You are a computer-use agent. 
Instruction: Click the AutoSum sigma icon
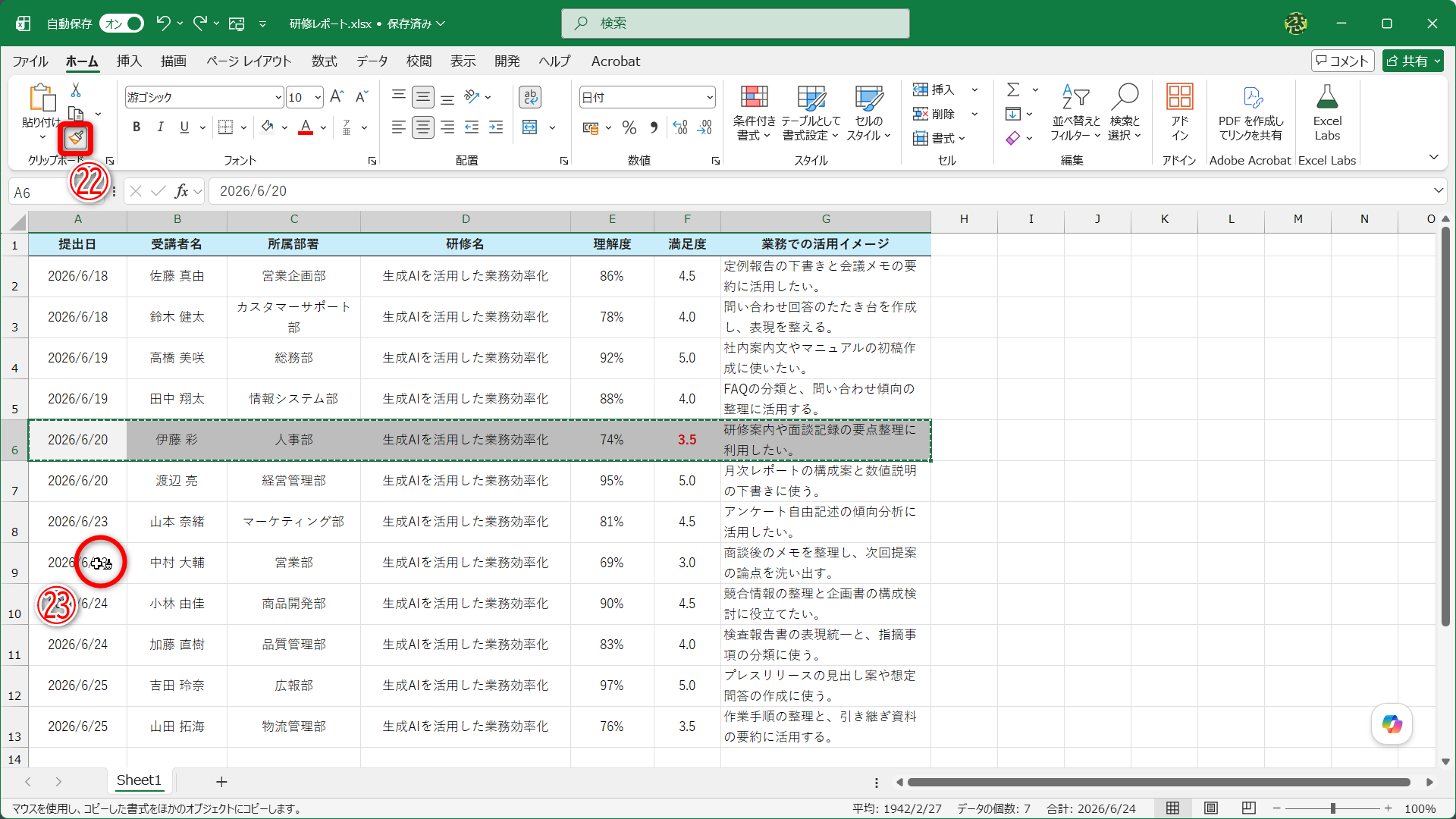click(1013, 89)
